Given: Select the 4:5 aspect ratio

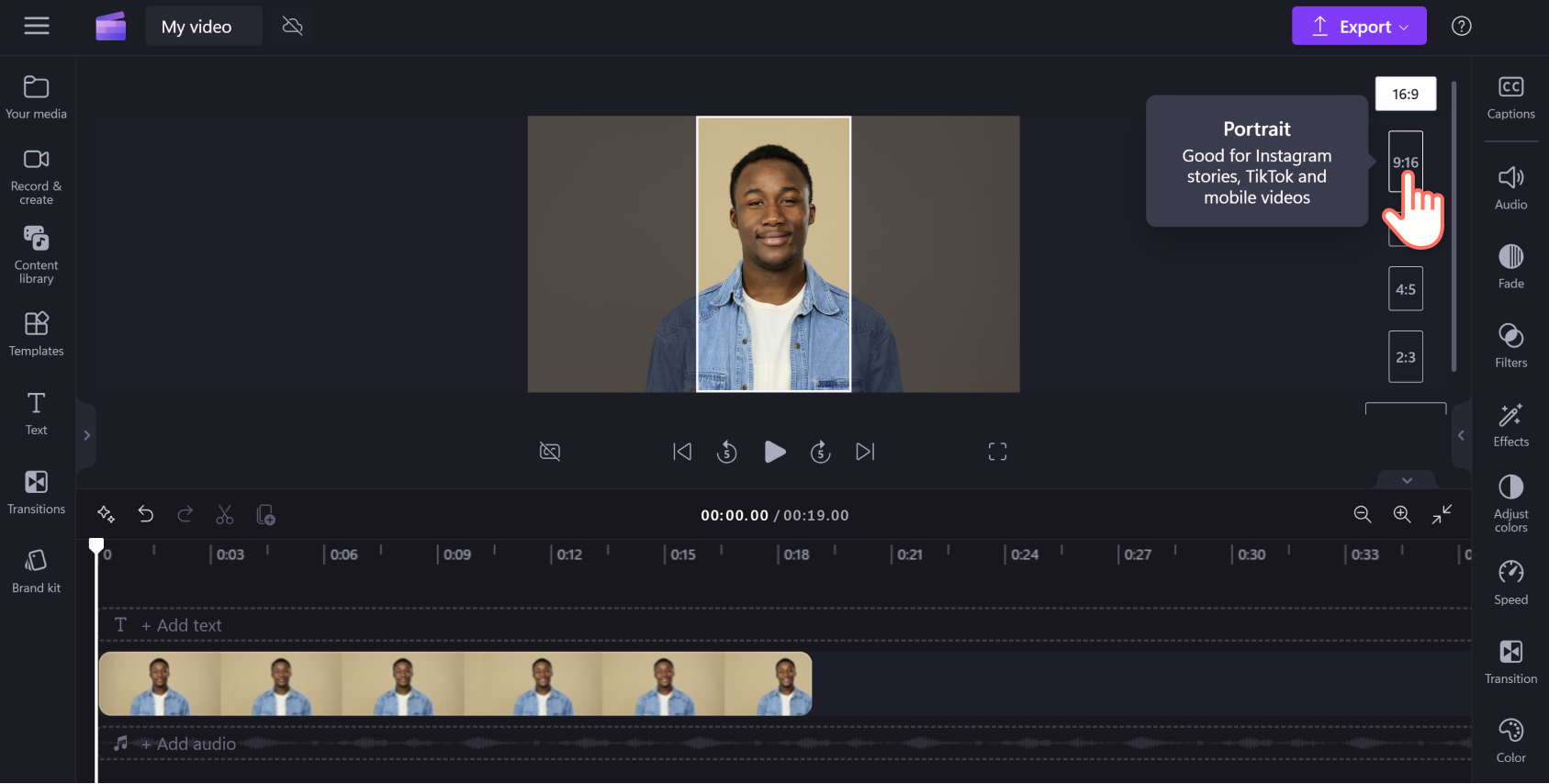Looking at the screenshot, I should point(1406,289).
